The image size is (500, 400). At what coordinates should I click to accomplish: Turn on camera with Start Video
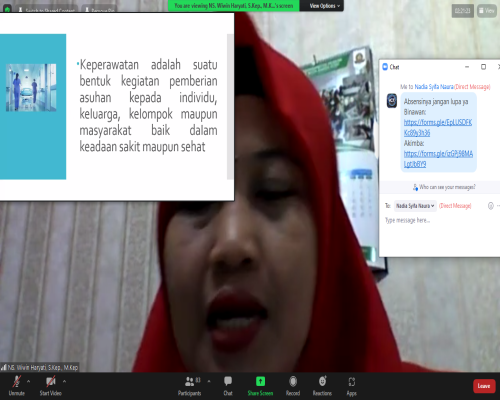click(51, 381)
